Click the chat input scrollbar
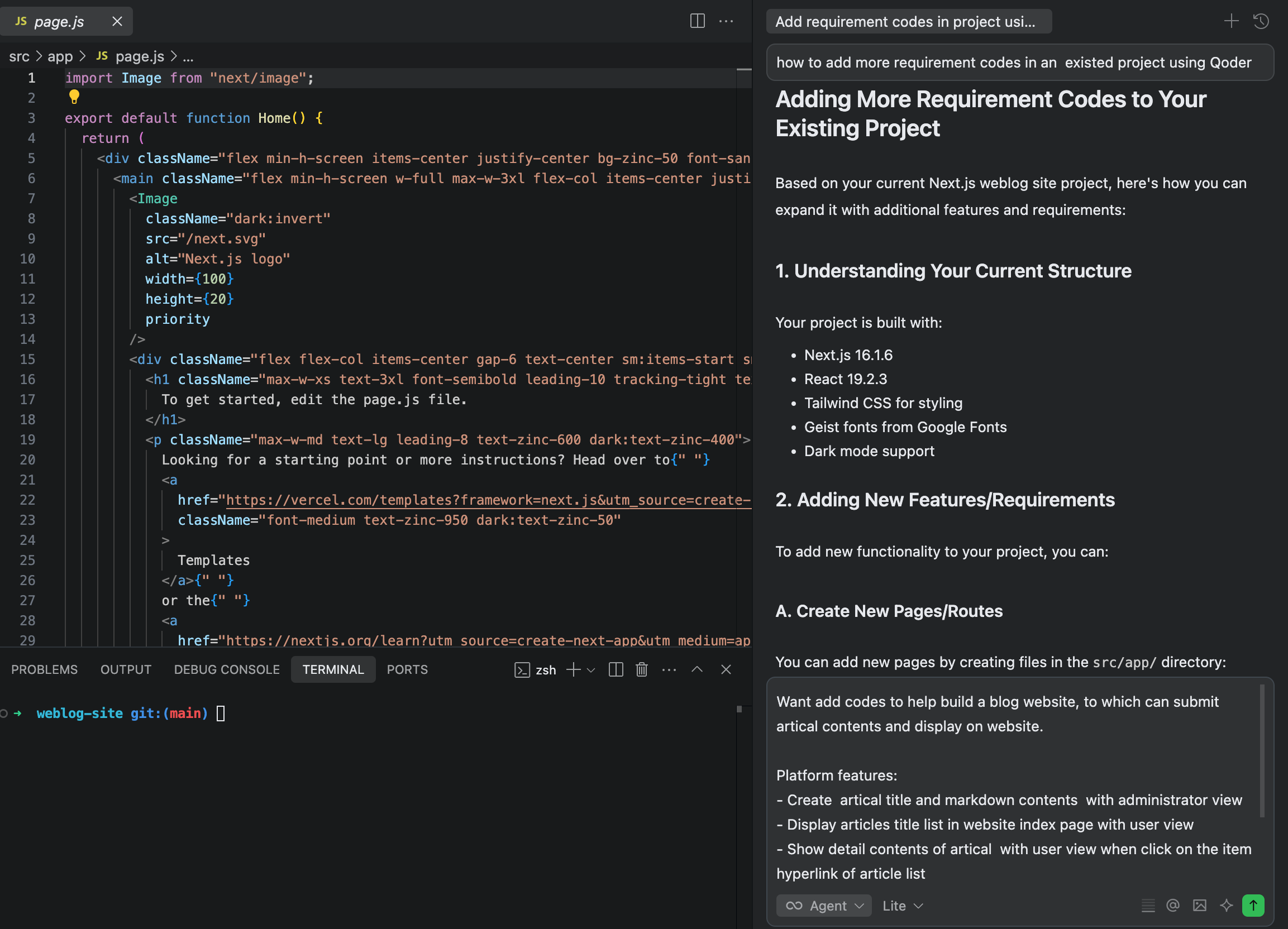The width and height of the screenshot is (1288, 929). 1262,750
